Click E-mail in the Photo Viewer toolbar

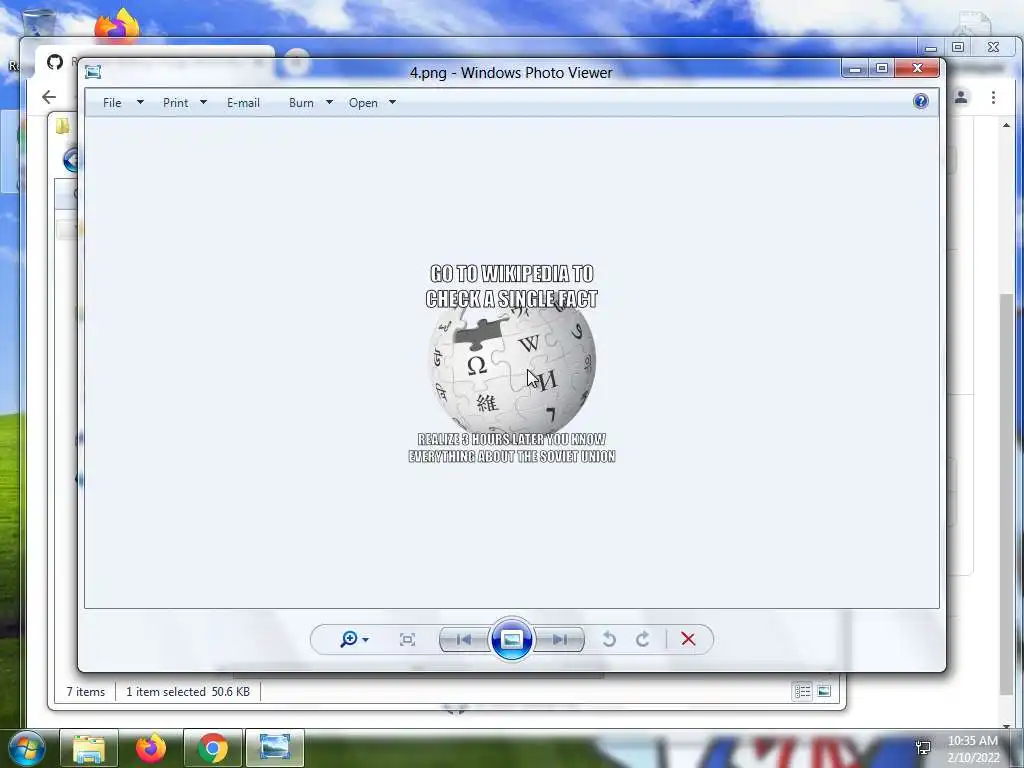[x=243, y=103]
